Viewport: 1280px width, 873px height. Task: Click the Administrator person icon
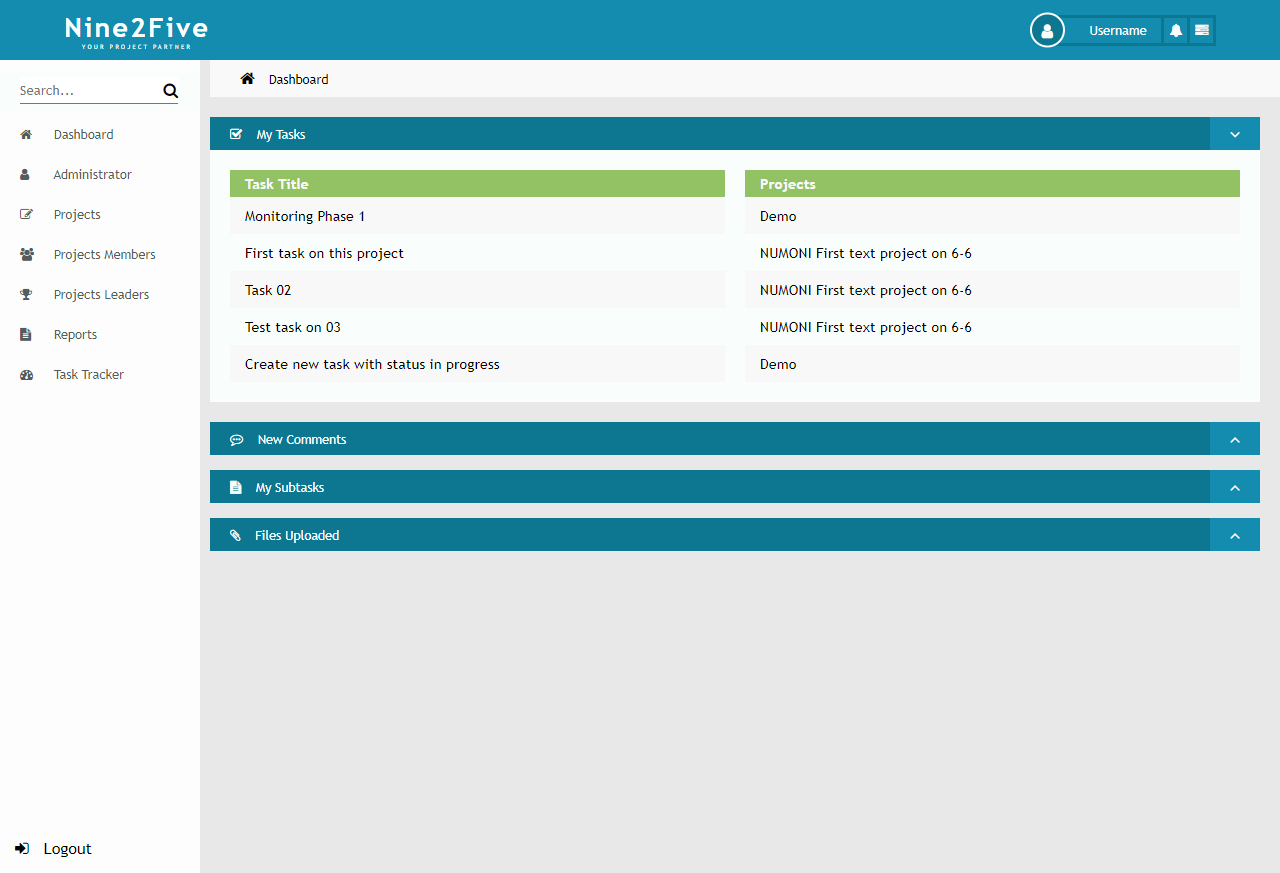(x=25, y=174)
